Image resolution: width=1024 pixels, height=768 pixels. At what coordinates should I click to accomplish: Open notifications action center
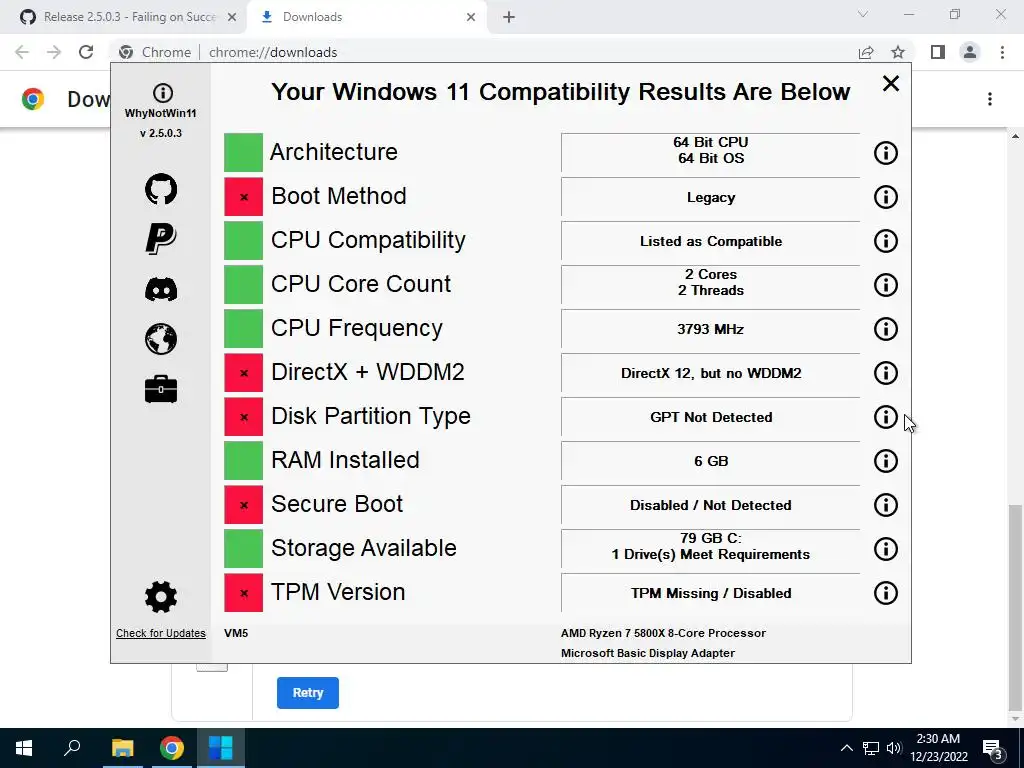pyautogui.click(x=992, y=749)
